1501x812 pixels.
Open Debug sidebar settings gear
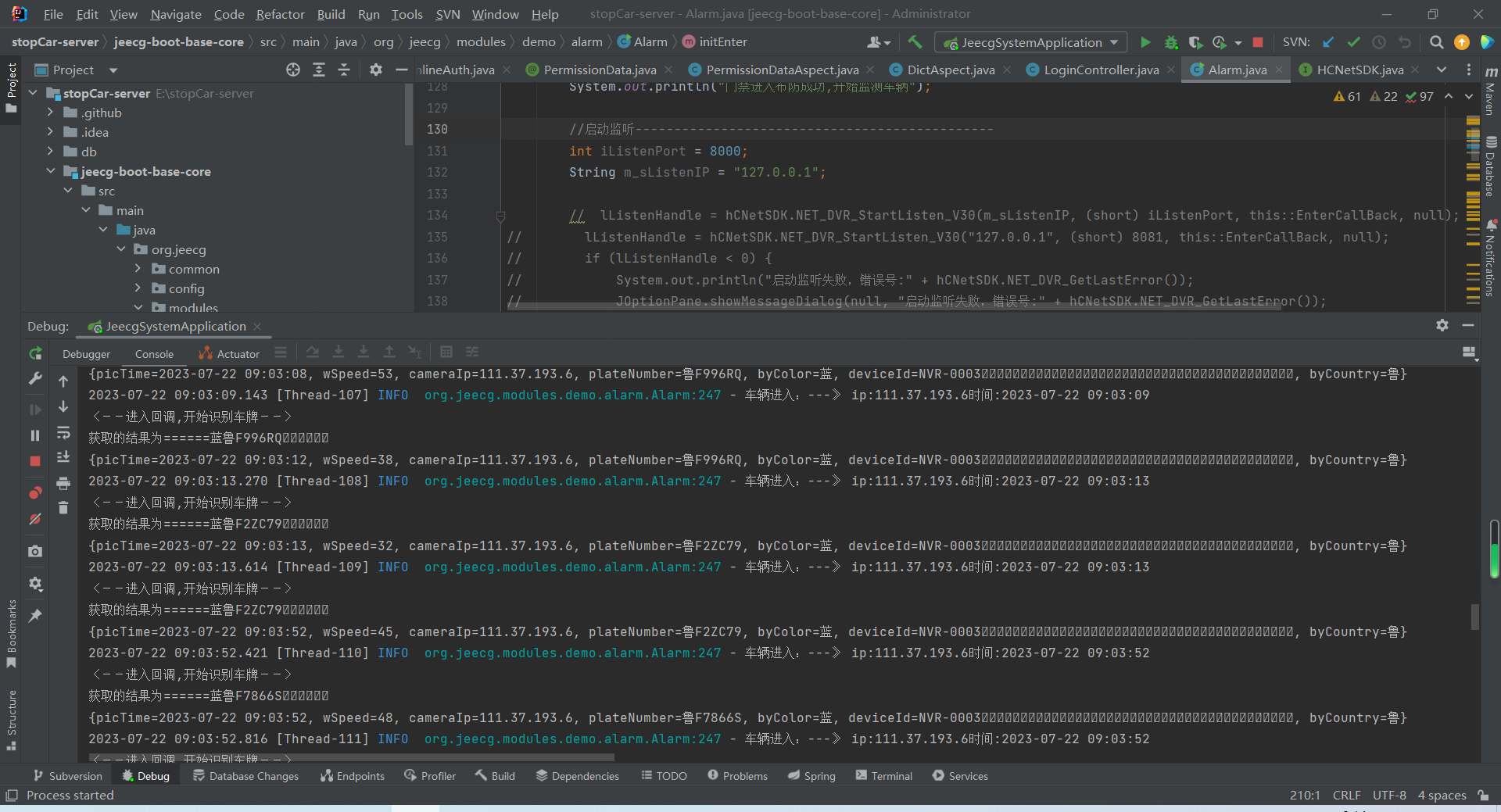point(35,584)
